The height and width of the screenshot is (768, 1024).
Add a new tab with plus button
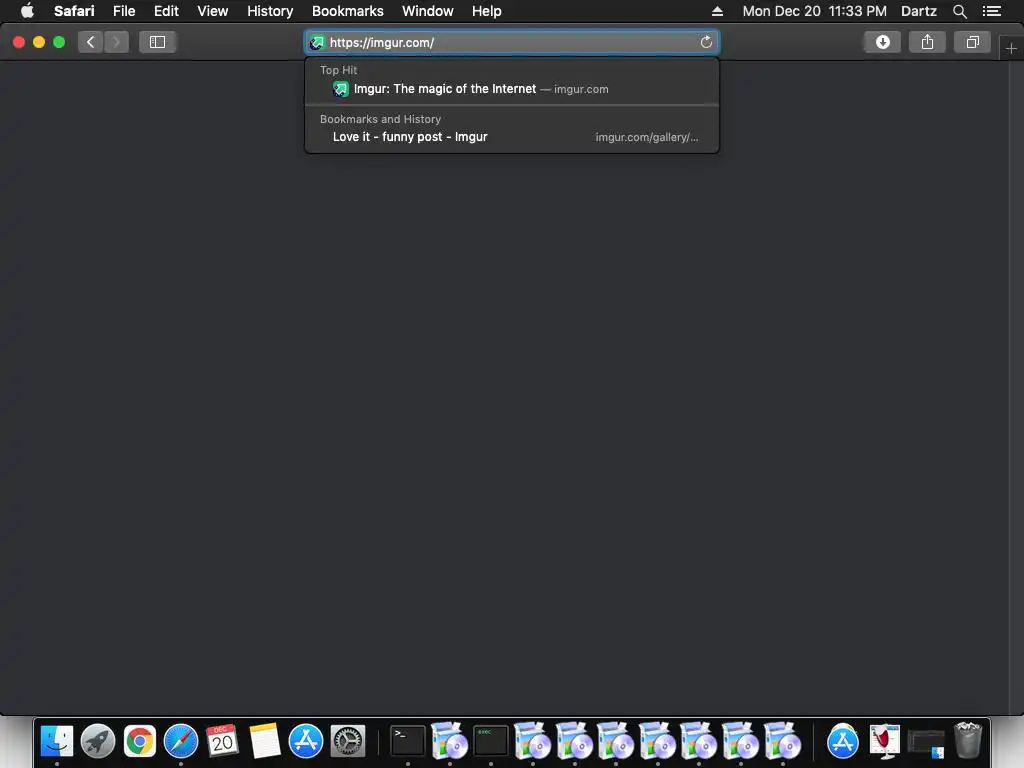(x=1011, y=48)
